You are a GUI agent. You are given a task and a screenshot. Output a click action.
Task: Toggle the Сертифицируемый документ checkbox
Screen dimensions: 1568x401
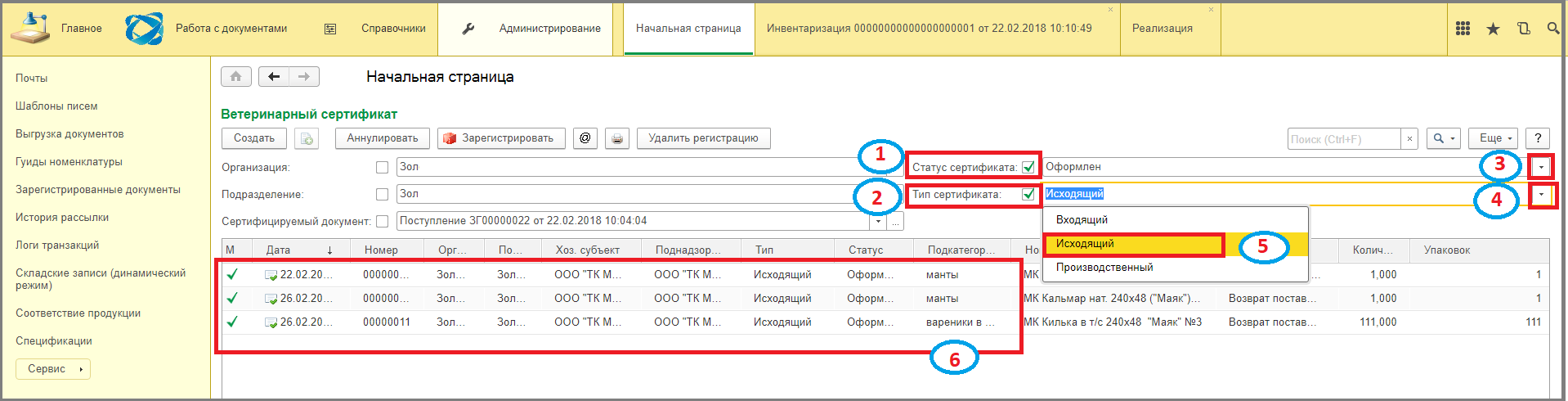coord(382,221)
